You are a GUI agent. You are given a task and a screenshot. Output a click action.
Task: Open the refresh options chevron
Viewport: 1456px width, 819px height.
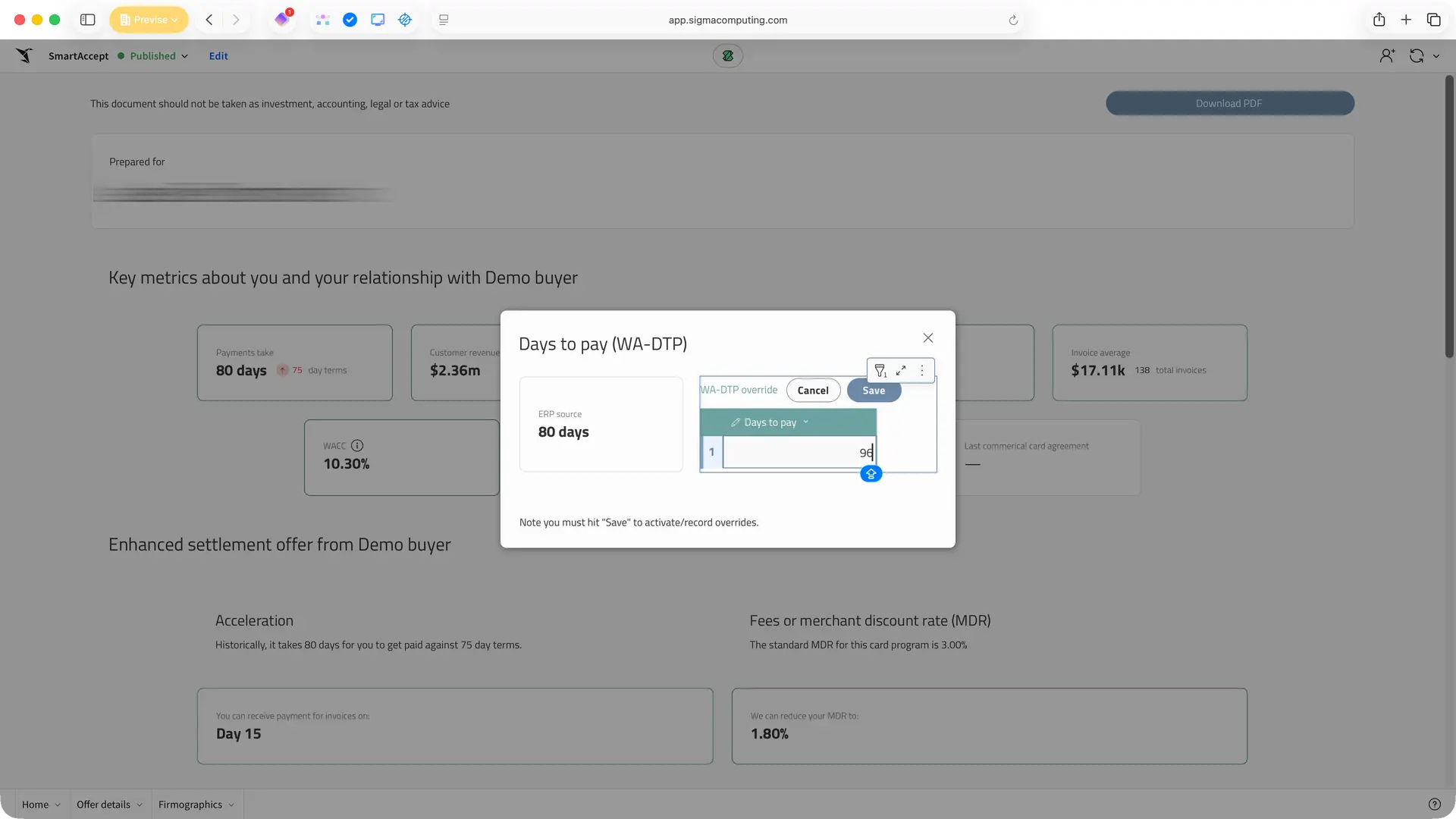(x=1436, y=56)
